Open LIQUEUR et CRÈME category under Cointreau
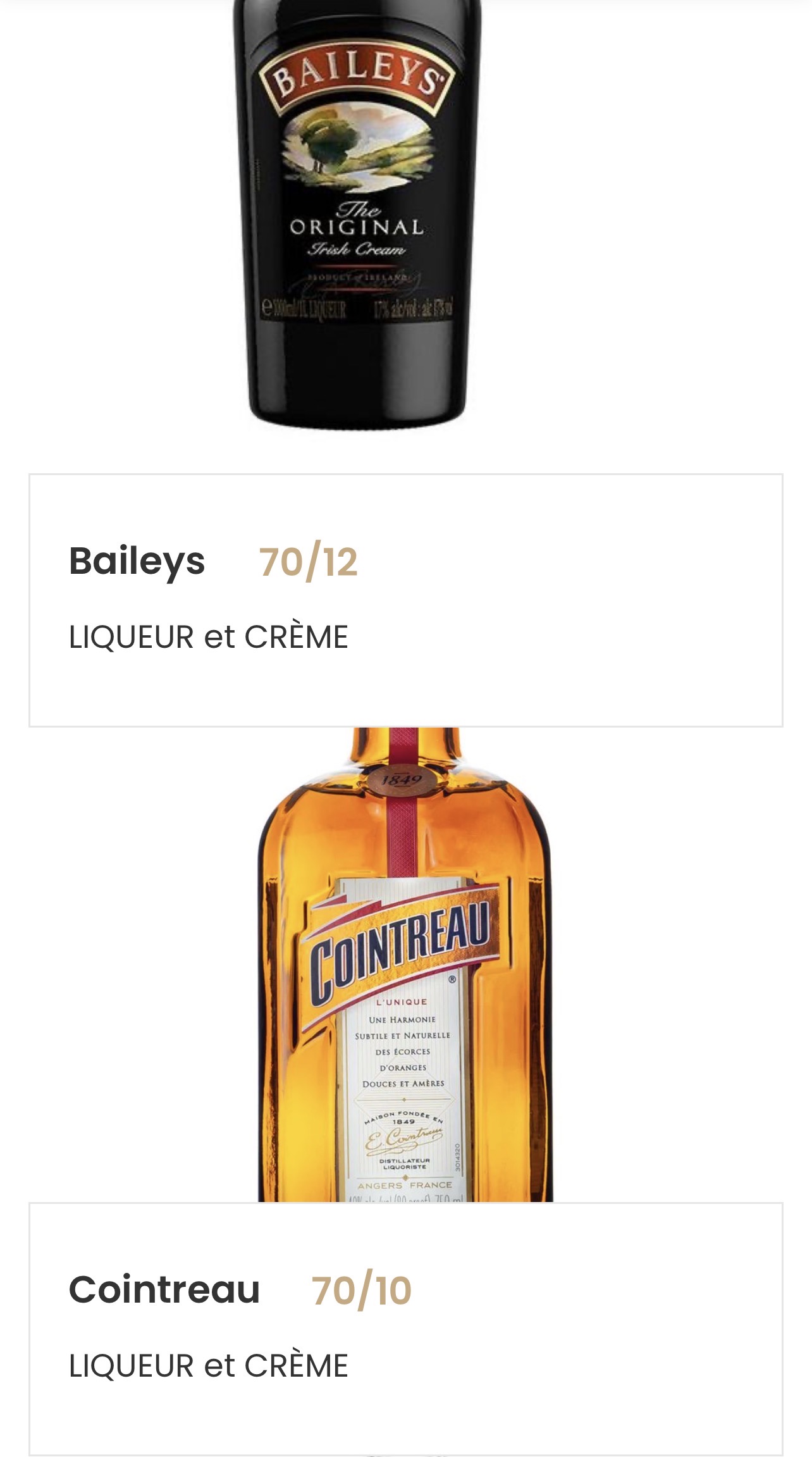This screenshot has width=812, height=1457. (209, 1366)
